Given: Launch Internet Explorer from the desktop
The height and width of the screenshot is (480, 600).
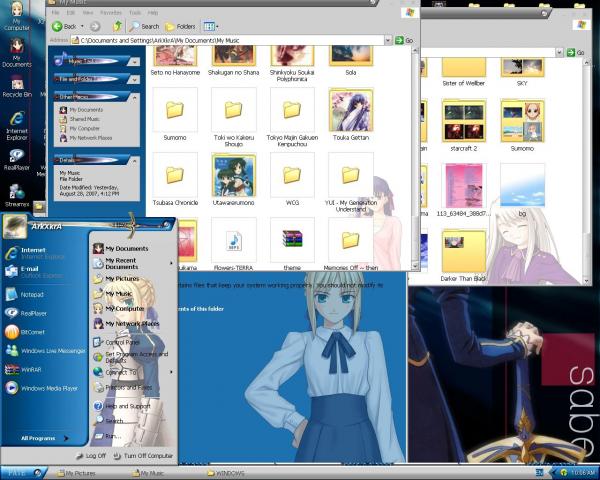Looking at the screenshot, I should [x=17, y=126].
